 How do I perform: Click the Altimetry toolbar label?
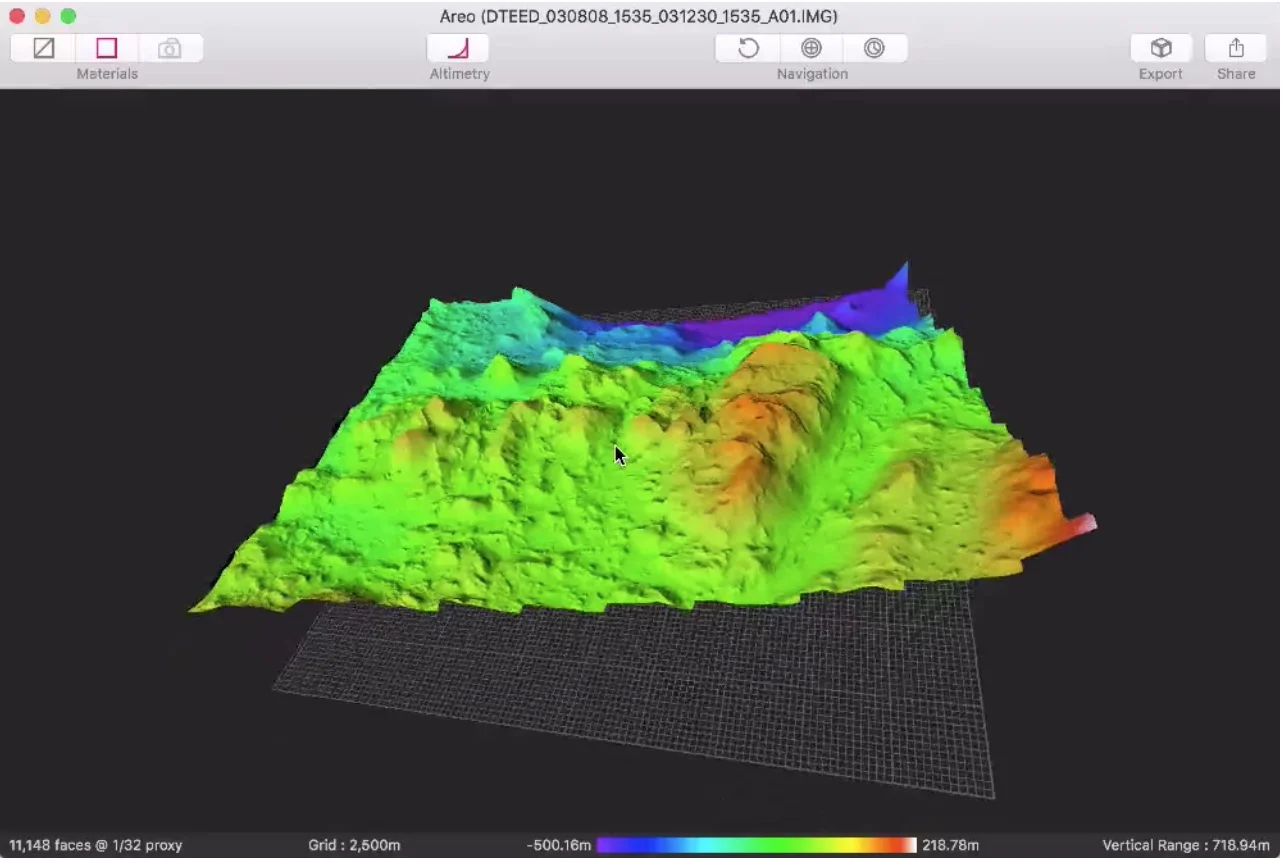(459, 74)
